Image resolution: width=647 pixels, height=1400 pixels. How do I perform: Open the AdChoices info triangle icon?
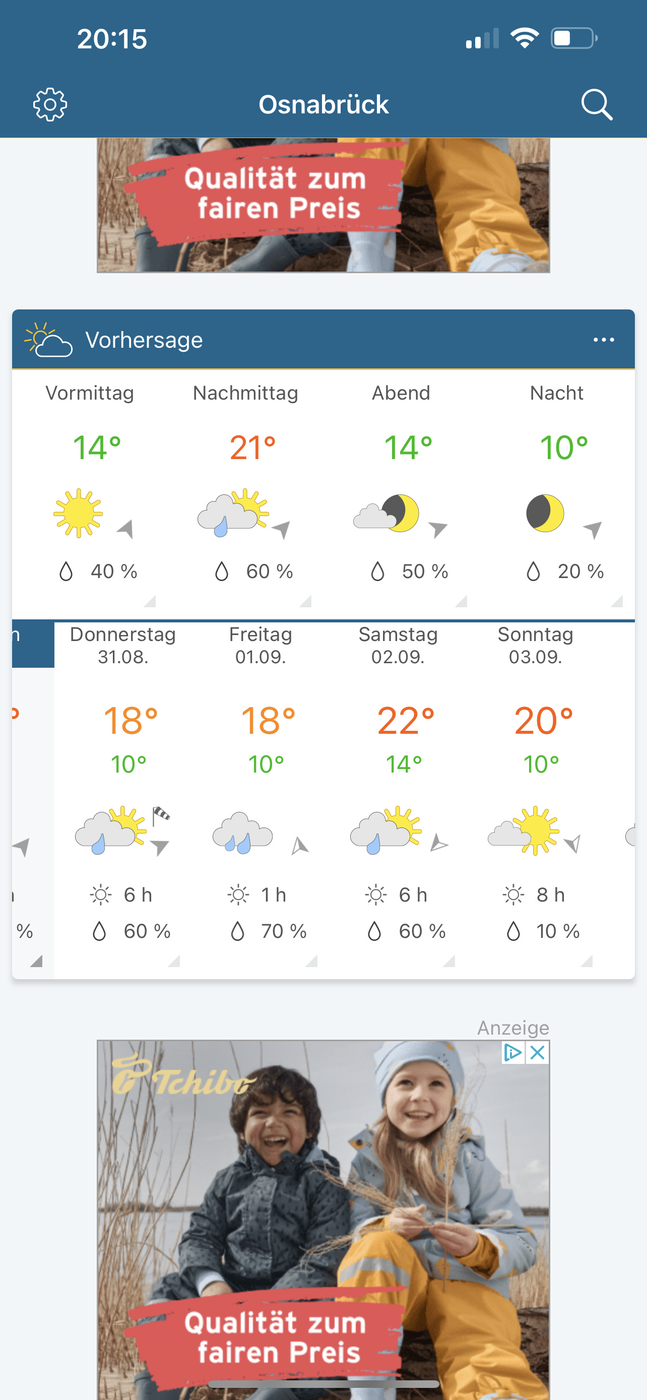point(513,1052)
